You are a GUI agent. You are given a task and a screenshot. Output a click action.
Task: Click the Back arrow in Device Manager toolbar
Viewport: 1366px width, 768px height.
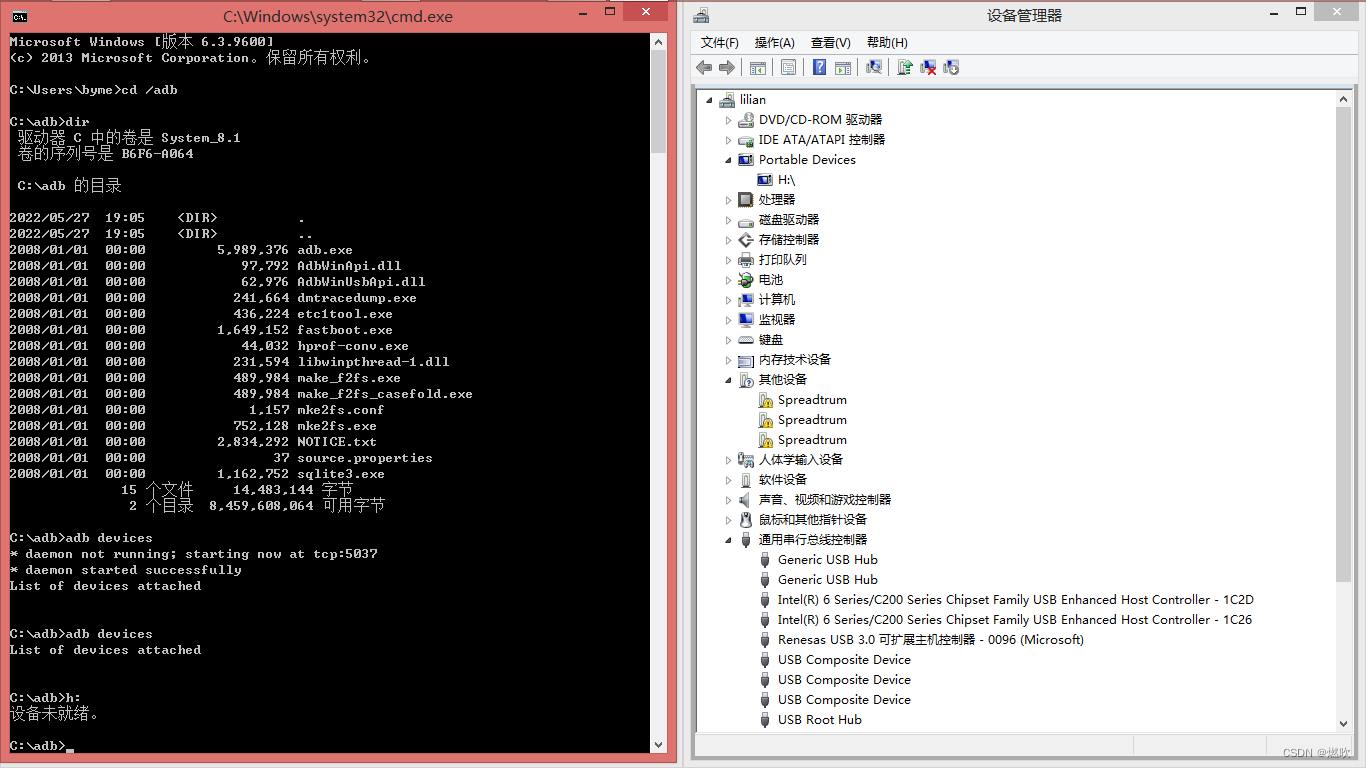click(704, 67)
